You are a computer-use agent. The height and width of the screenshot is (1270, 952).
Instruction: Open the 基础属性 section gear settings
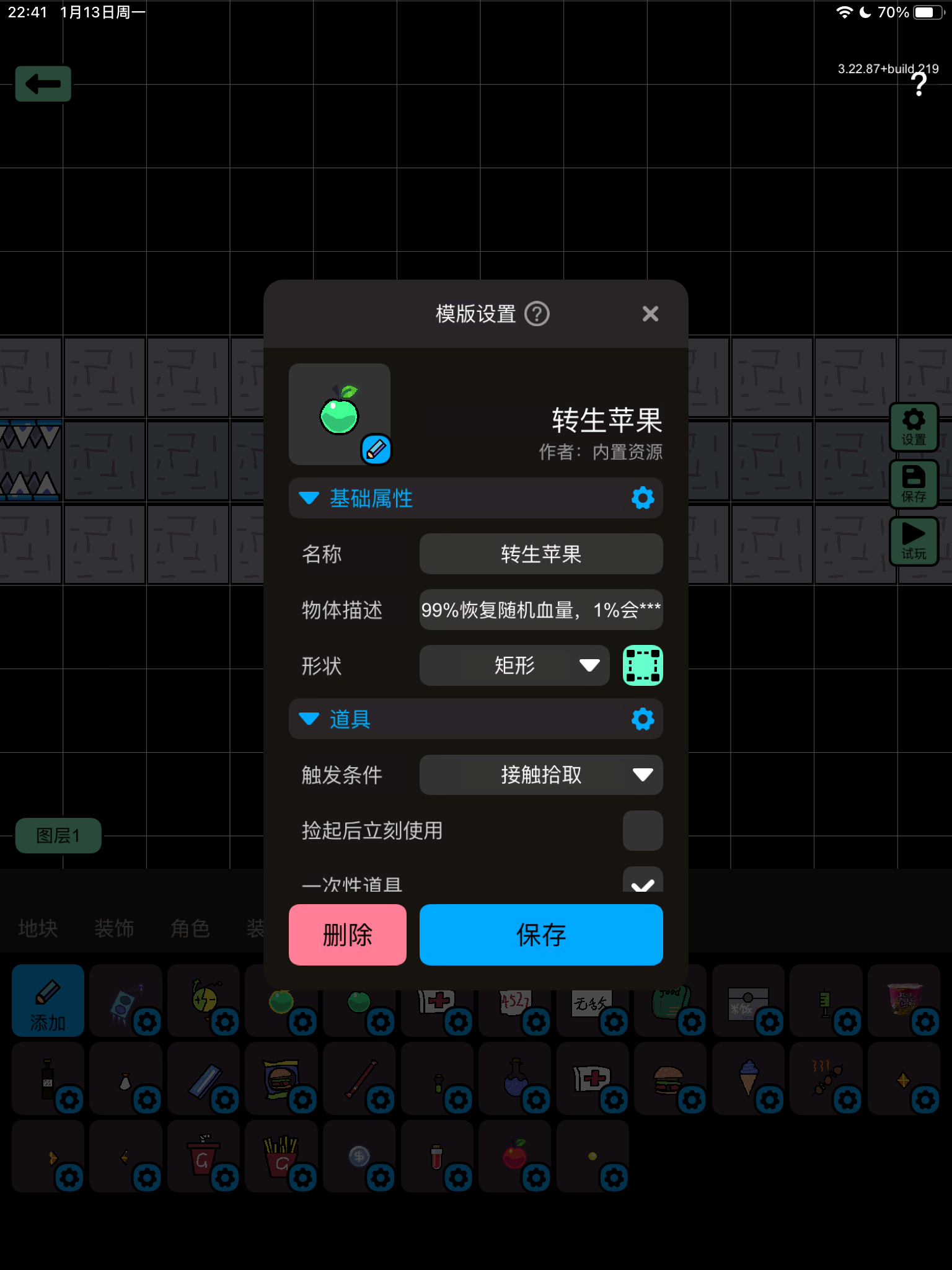tap(643, 498)
